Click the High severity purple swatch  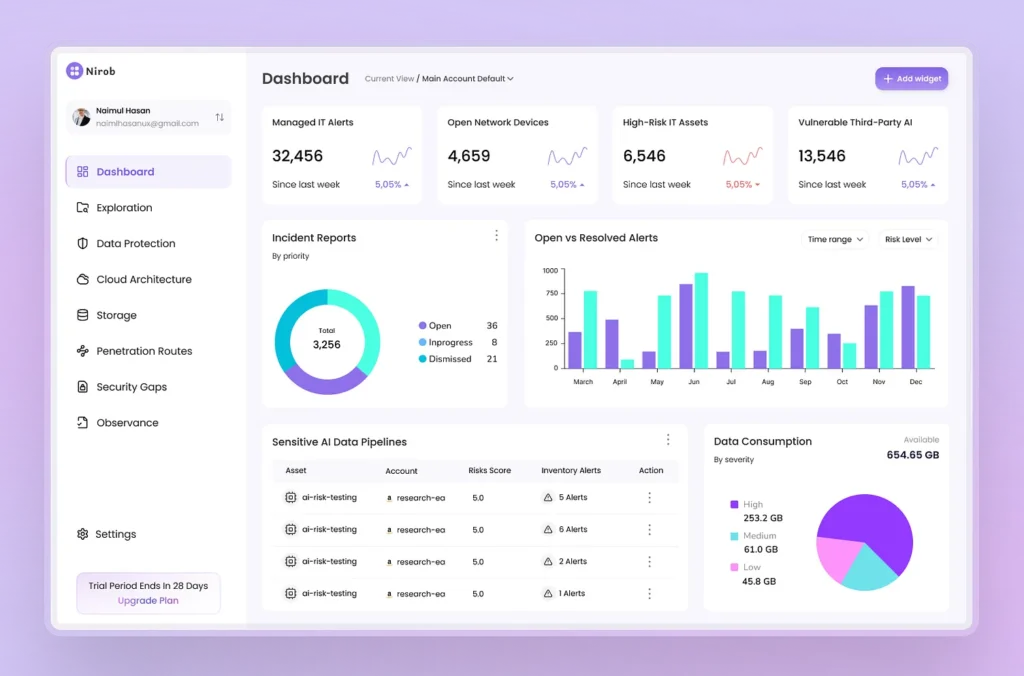734,505
